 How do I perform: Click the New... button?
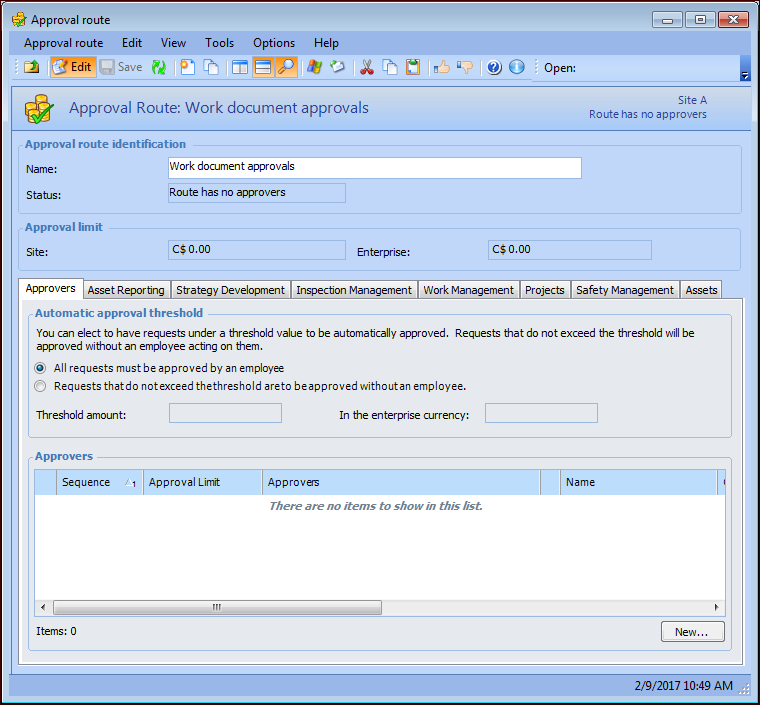692,632
